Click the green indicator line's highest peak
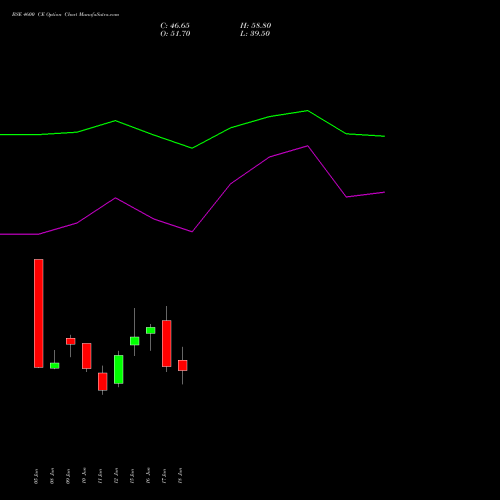Image resolution: width=500 pixels, height=500 pixels. (307, 110)
